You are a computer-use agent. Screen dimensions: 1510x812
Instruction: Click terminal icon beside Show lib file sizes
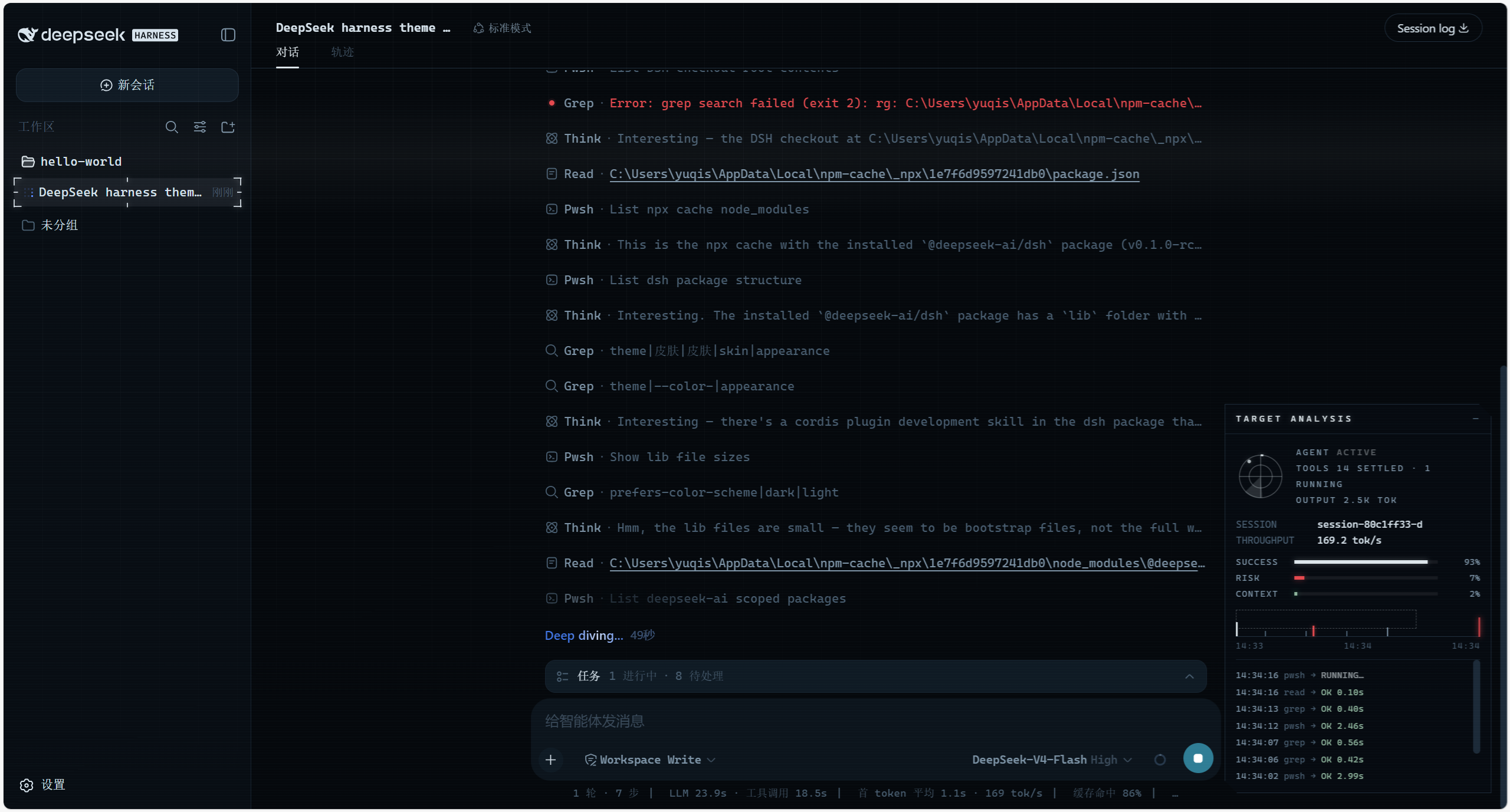tap(552, 457)
